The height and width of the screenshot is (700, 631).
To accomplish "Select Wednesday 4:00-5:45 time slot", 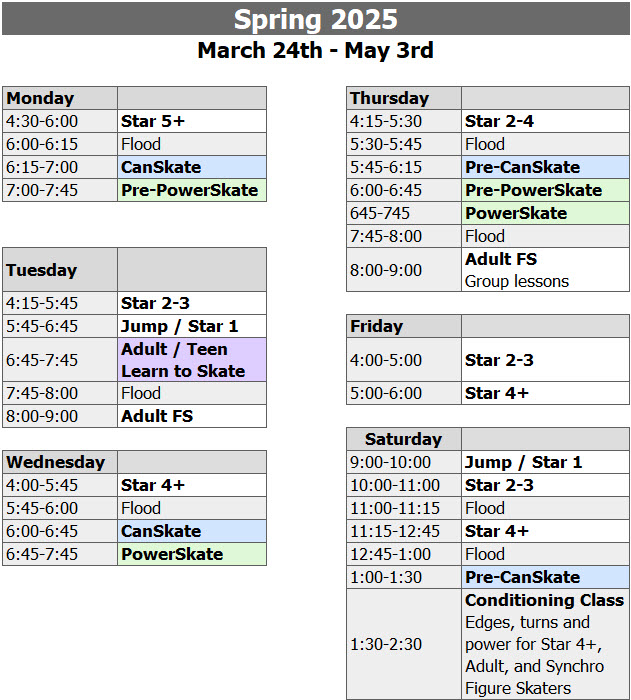I will [x=60, y=485].
